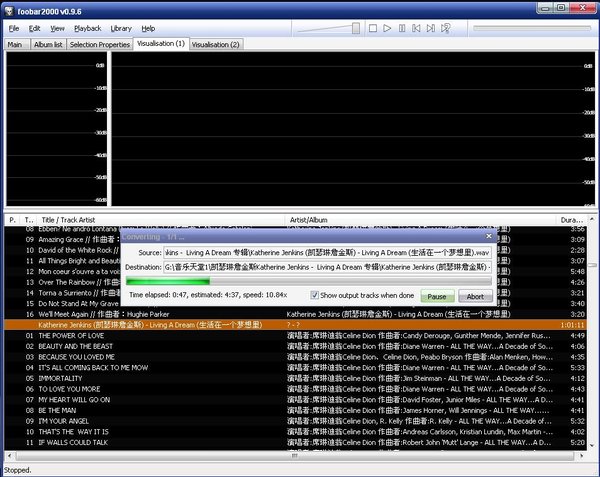
Task: Select track We'll Meet Again
Action: [x=295, y=314]
